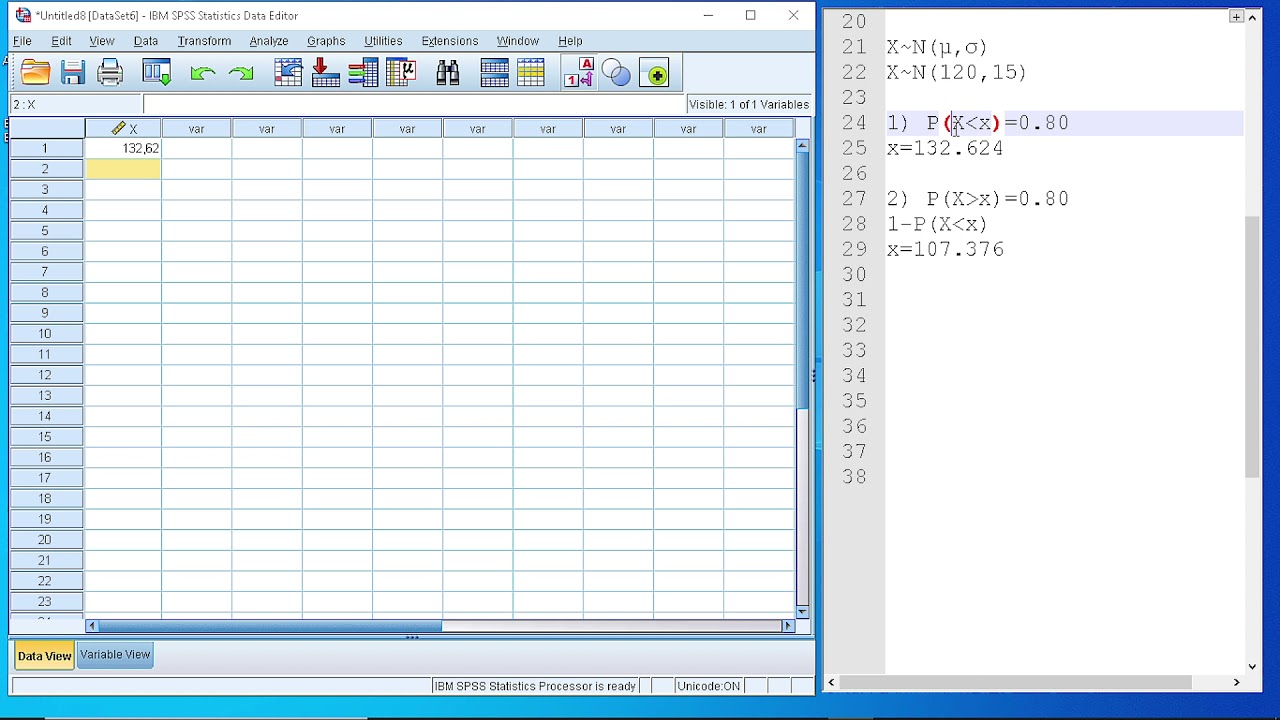This screenshot has height=720, width=1280.
Task: Open the Analyze menu
Action: (268, 41)
